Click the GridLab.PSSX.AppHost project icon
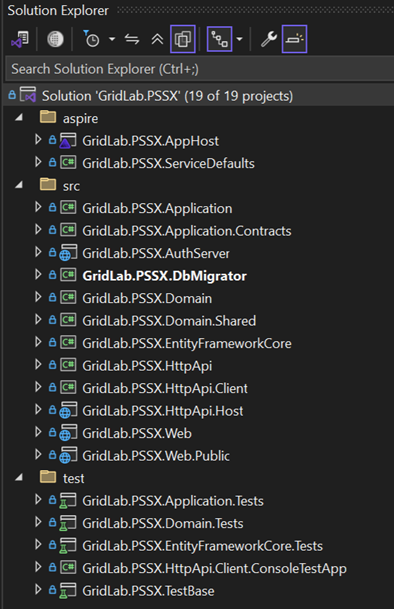 click(68, 141)
